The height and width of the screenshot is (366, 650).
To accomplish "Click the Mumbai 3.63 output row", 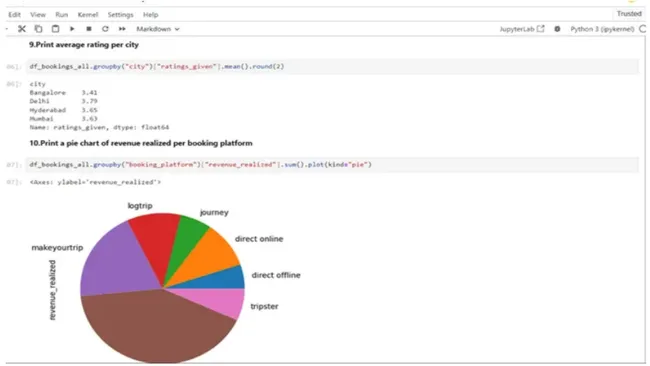I will [63, 119].
